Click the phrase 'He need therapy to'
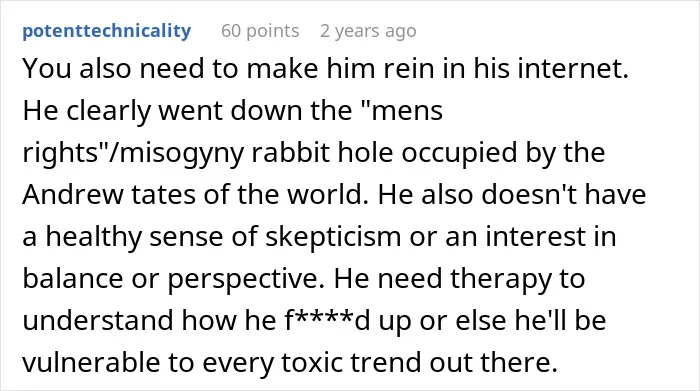The image size is (700, 391). [459, 279]
